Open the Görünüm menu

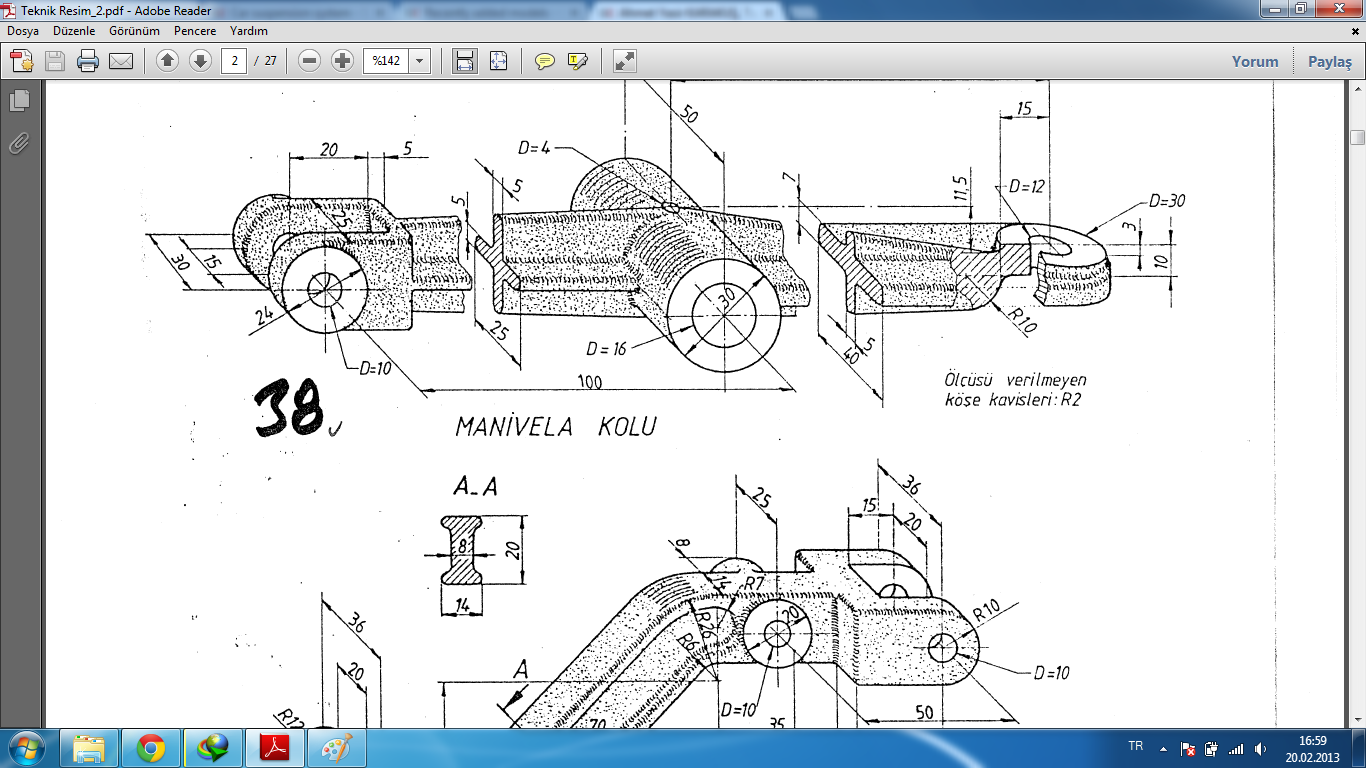tap(135, 31)
